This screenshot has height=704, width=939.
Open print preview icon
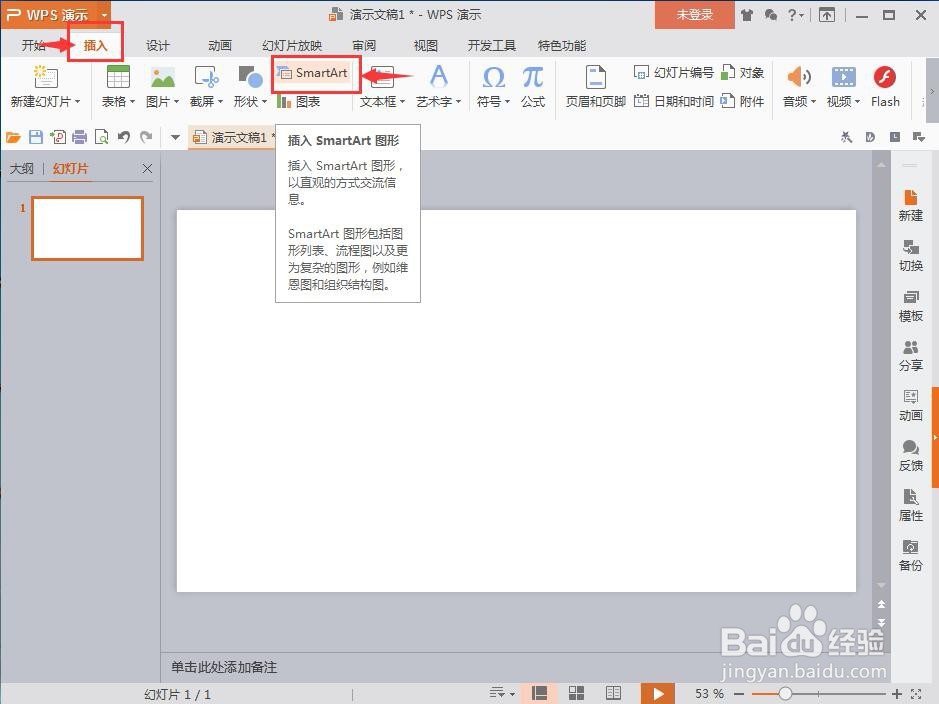102,138
